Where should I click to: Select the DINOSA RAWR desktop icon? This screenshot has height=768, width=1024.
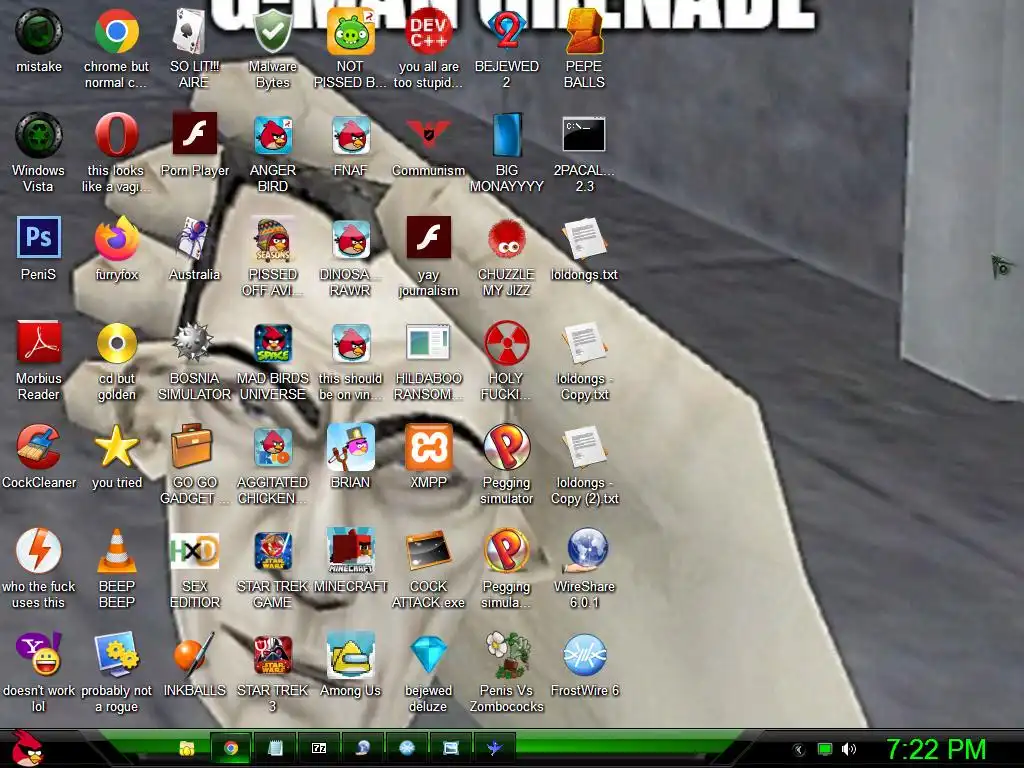(350, 239)
